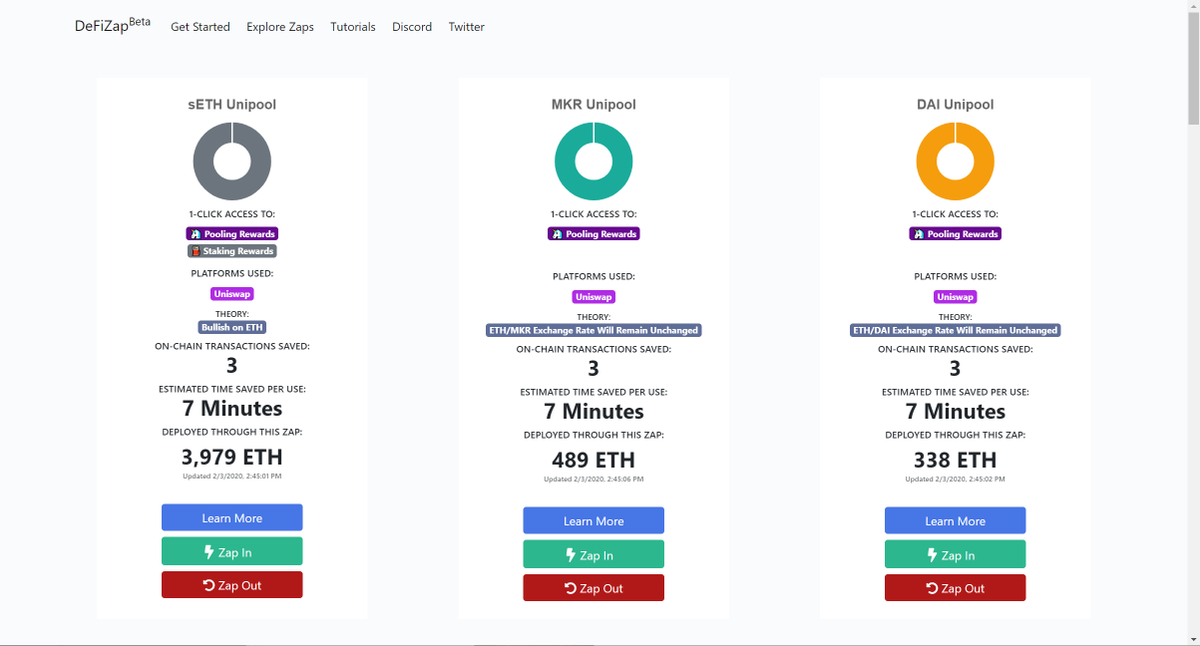Zap Out of DAI Unipool
The width and height of the screenshot is (1200, 646).
pos(955,588)
